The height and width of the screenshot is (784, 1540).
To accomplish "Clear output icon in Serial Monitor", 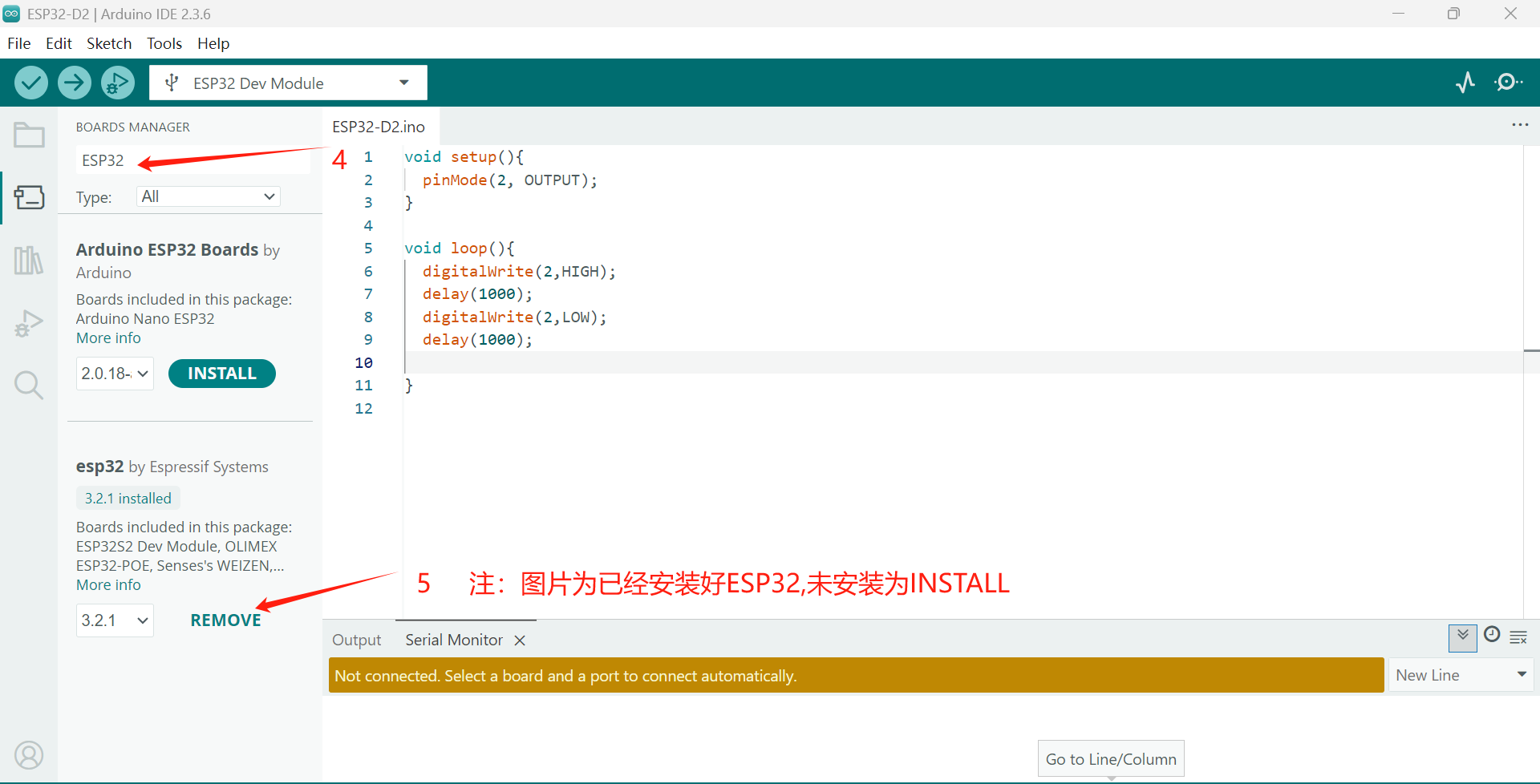I will click(1518, 637).
